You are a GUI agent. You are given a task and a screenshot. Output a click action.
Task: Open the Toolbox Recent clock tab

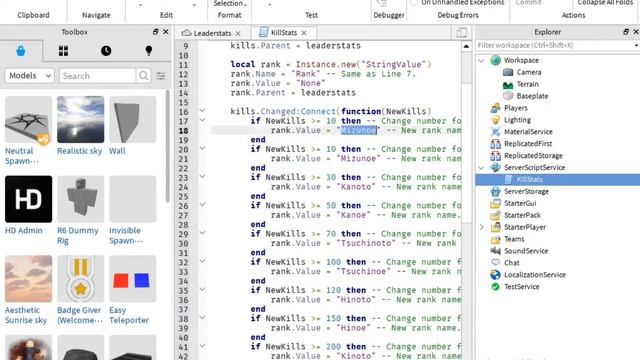pos(106,51)
